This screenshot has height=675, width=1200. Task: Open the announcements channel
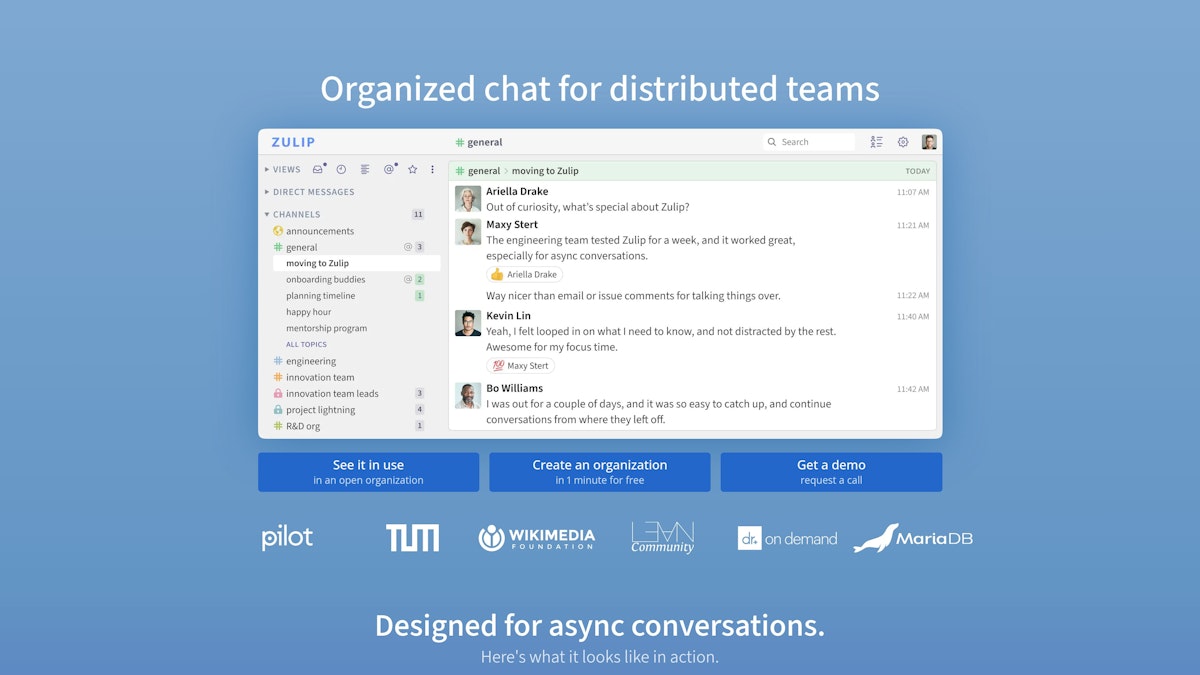coord(320,231)
